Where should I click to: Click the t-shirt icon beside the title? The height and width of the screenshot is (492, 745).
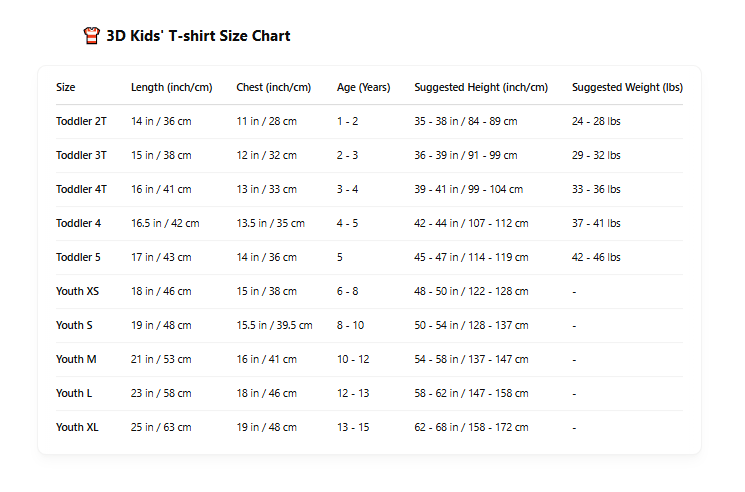point(92,36)
